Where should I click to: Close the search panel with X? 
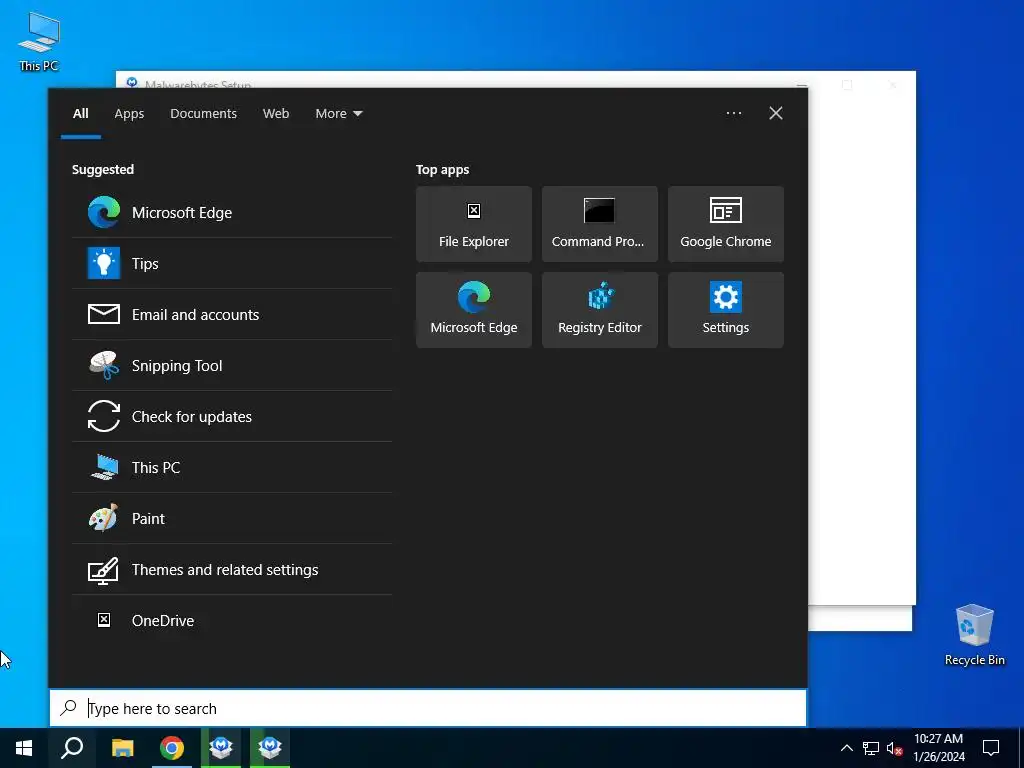coord(776,113)
